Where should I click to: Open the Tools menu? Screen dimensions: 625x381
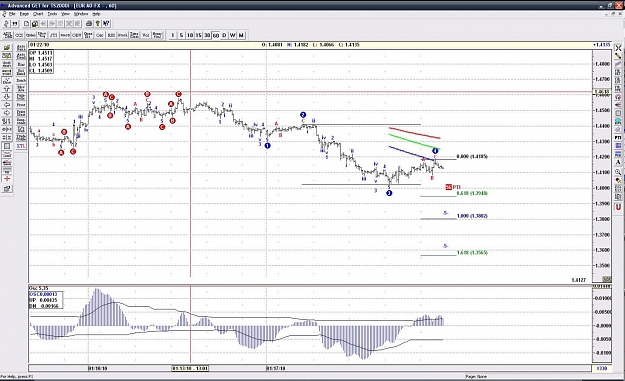[x=52, y=14]
